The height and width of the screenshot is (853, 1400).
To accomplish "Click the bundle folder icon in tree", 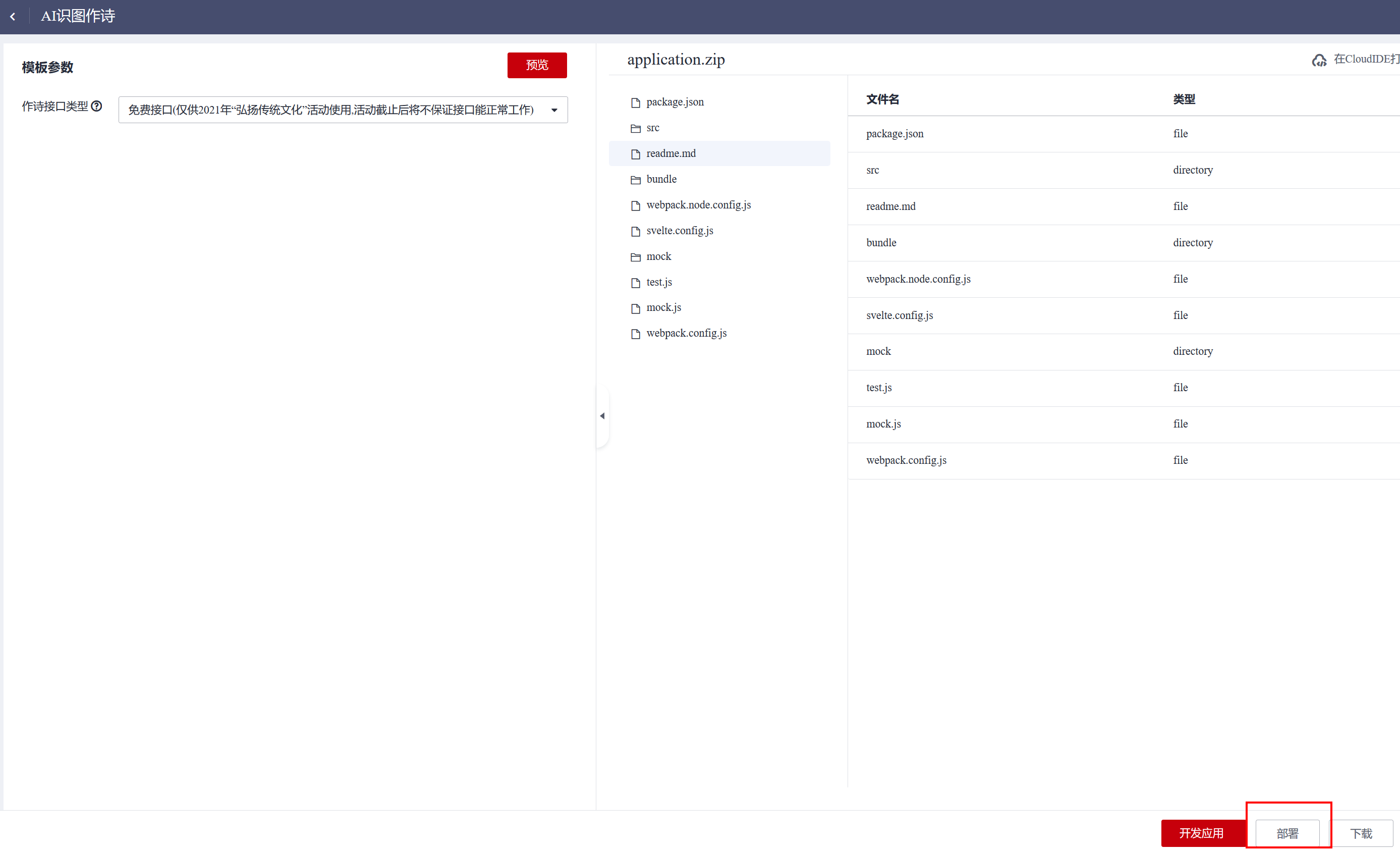I will pyautogui.click(x=635, y=180).
